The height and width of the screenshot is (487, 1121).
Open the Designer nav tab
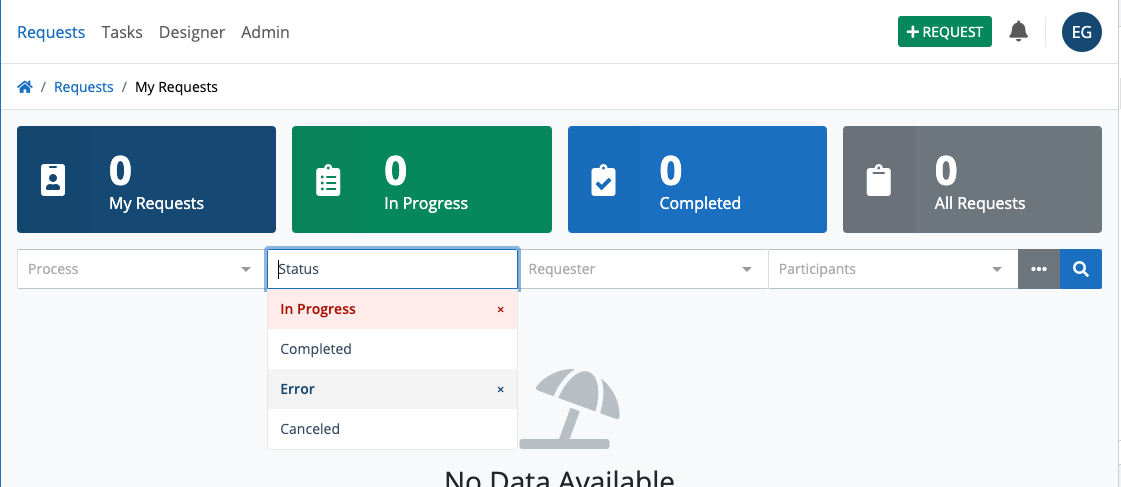point(192,32)
